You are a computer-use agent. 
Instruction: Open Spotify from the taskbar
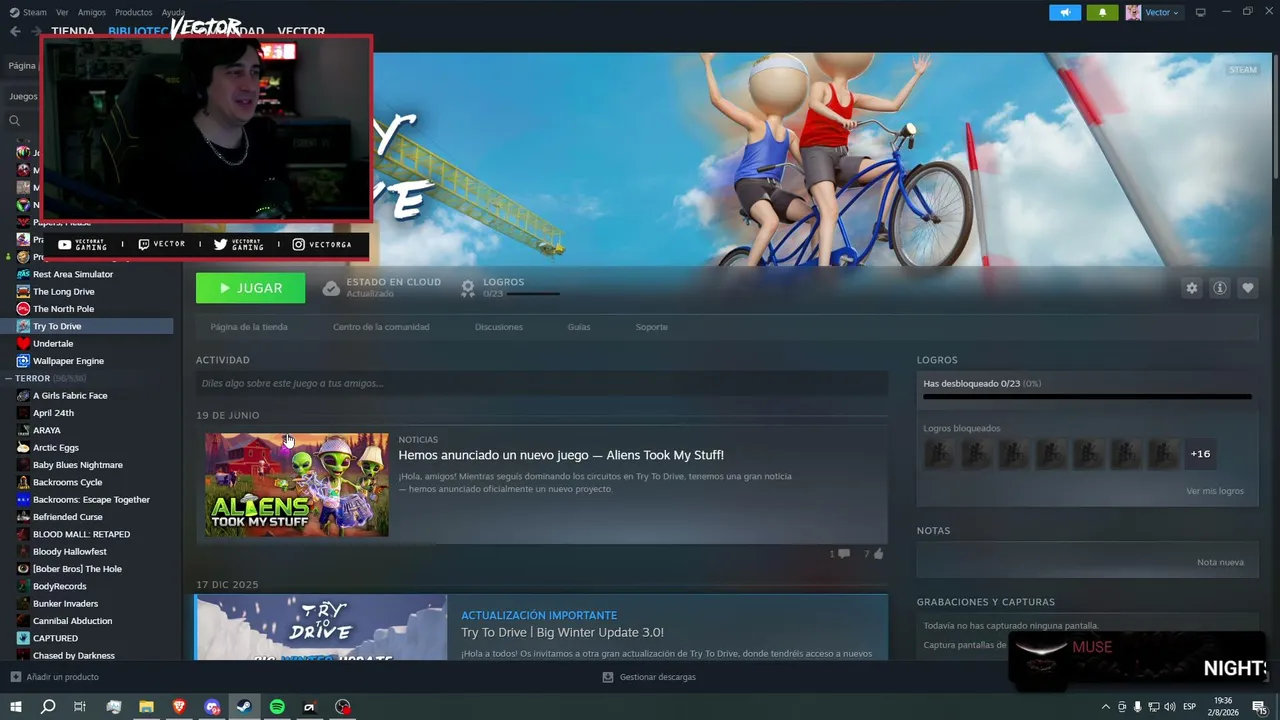278,707
